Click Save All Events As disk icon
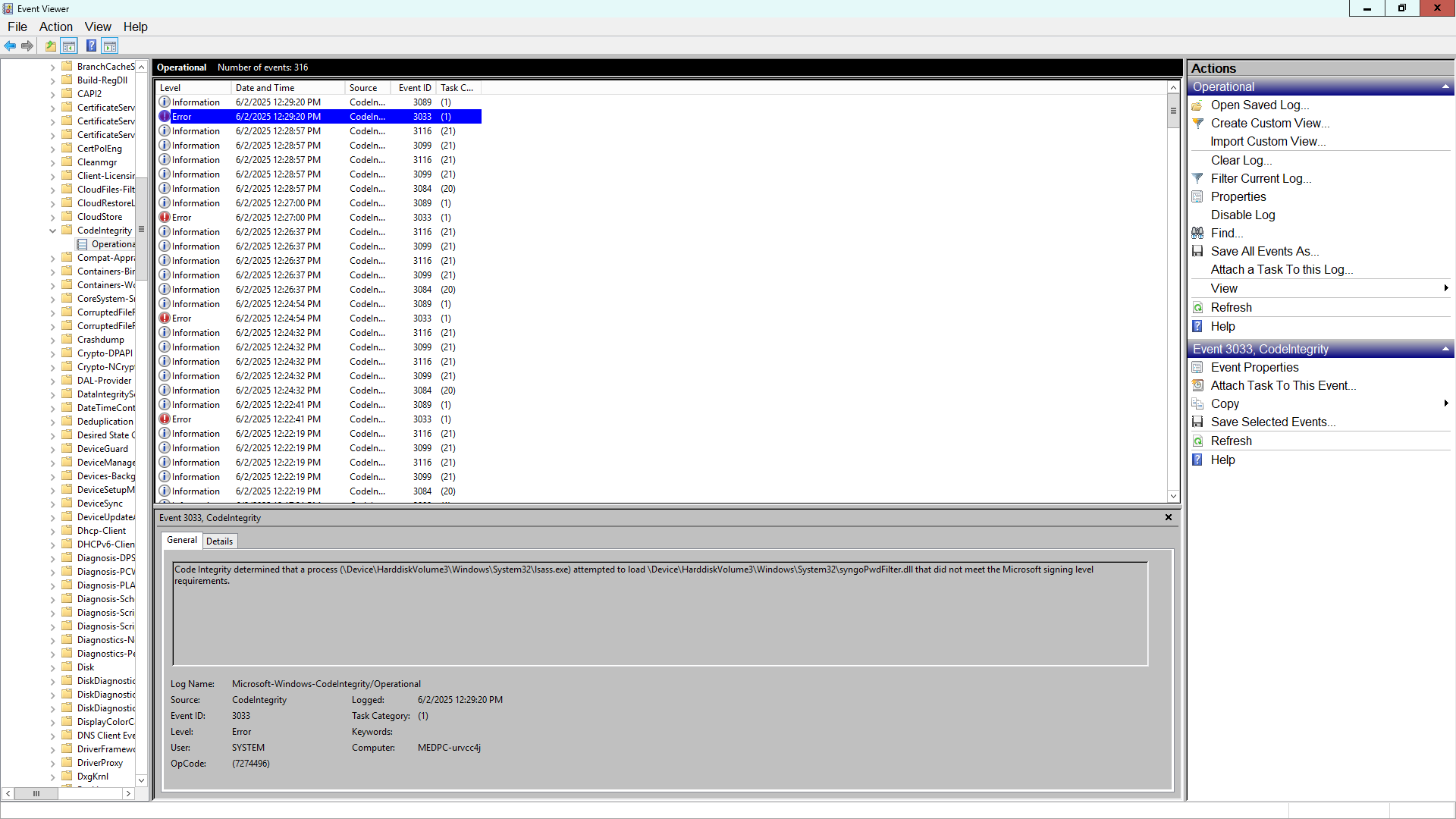The height and width of the screenshot is (819, 1456). [x=1197, y=252]
